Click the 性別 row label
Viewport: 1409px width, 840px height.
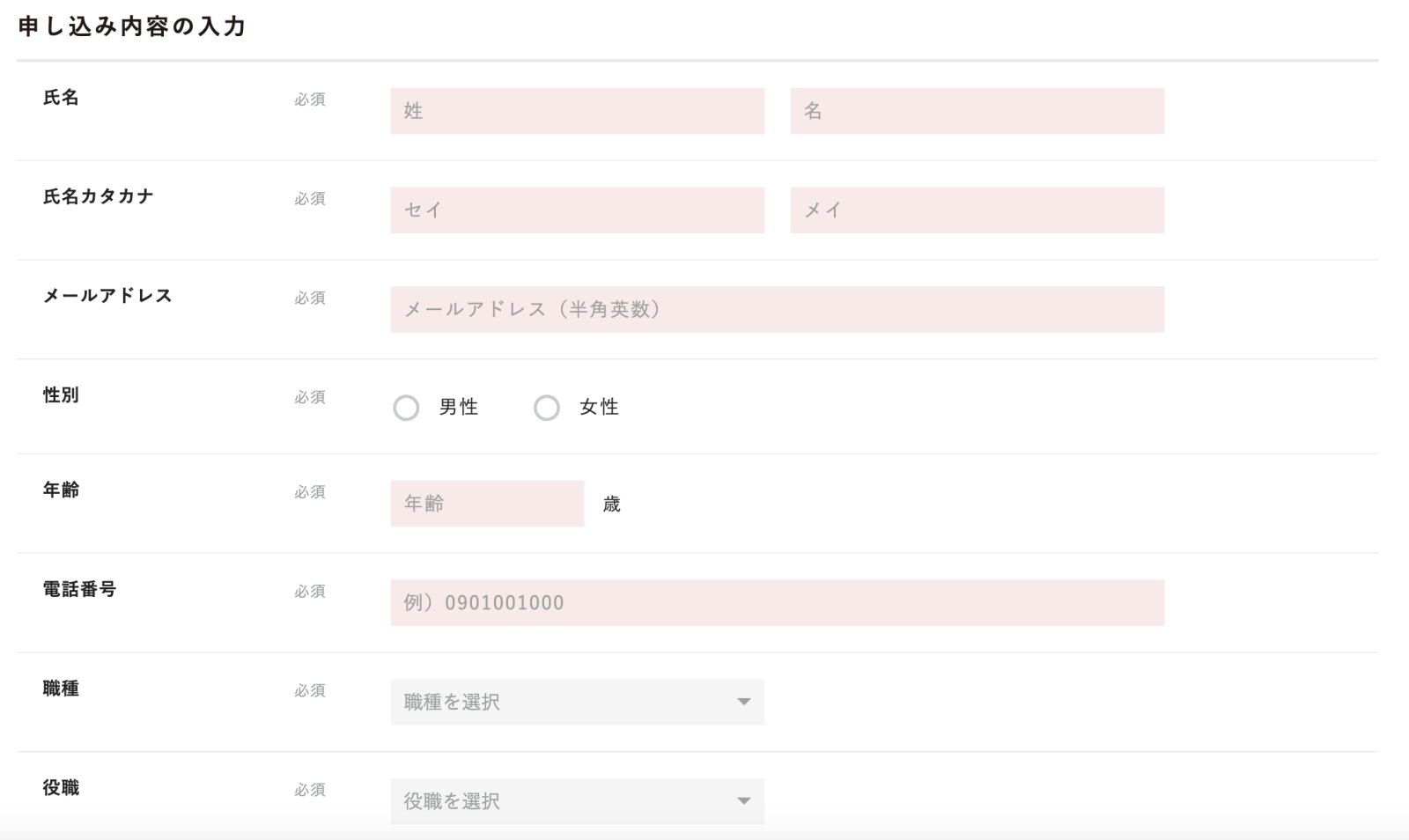62,395
